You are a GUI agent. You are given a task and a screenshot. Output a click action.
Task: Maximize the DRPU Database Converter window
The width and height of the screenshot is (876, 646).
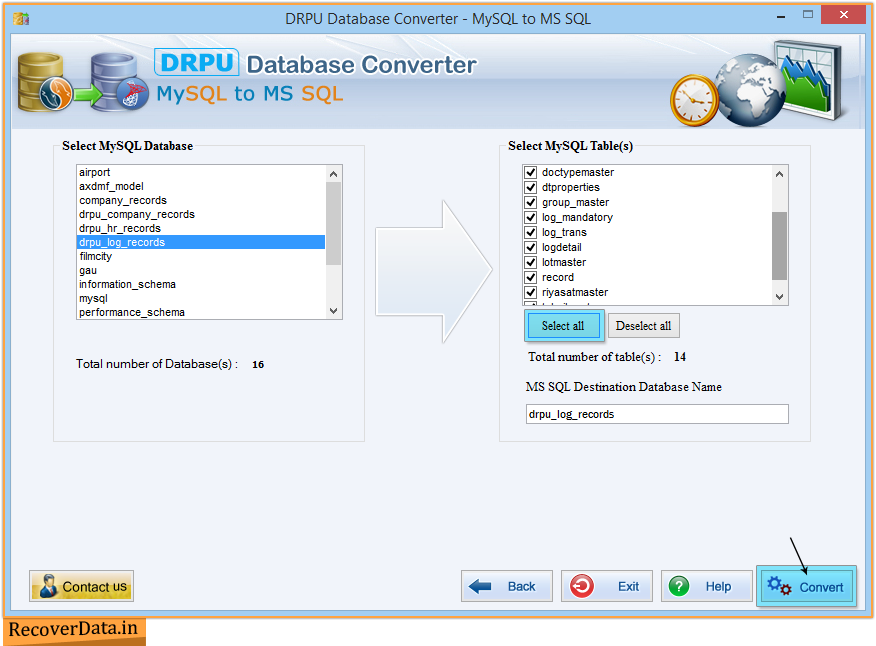808,15
